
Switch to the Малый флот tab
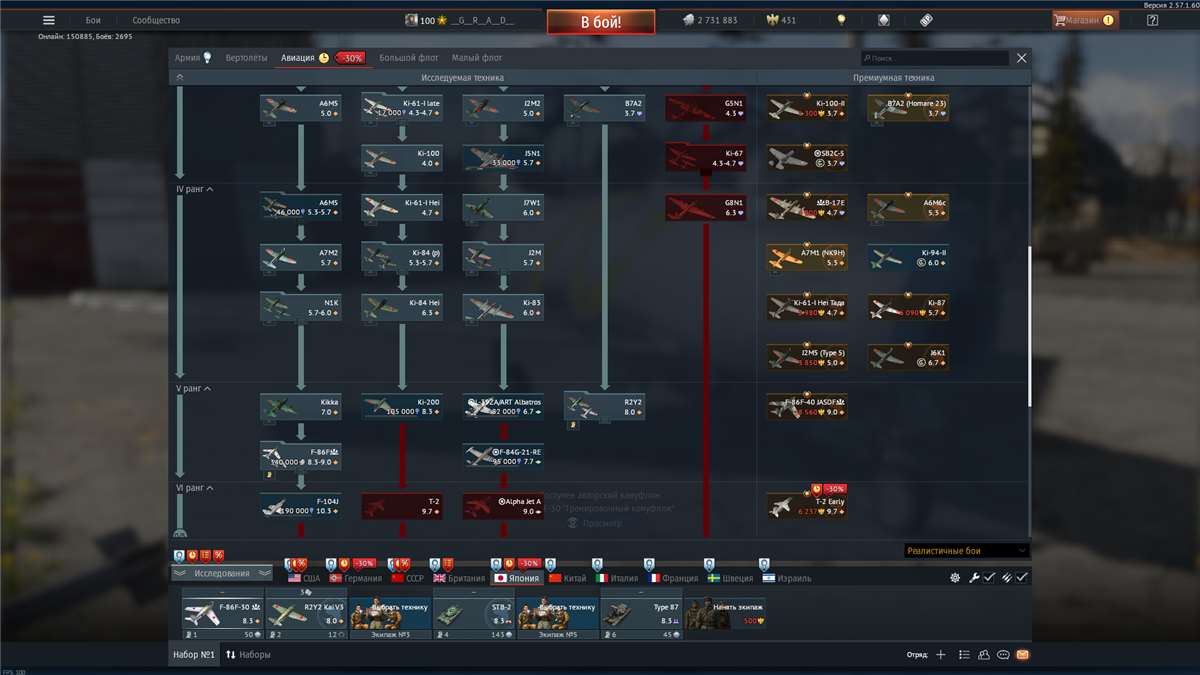click(x=477, y=58)
